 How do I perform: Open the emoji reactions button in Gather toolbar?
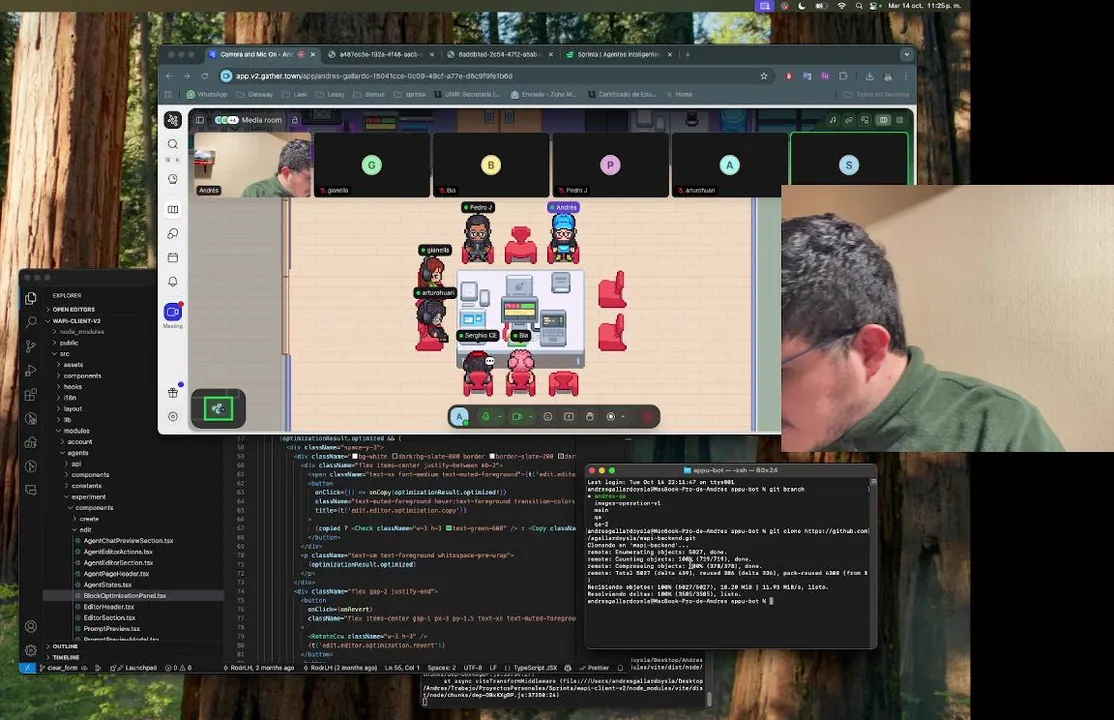(x=548, y=417)
